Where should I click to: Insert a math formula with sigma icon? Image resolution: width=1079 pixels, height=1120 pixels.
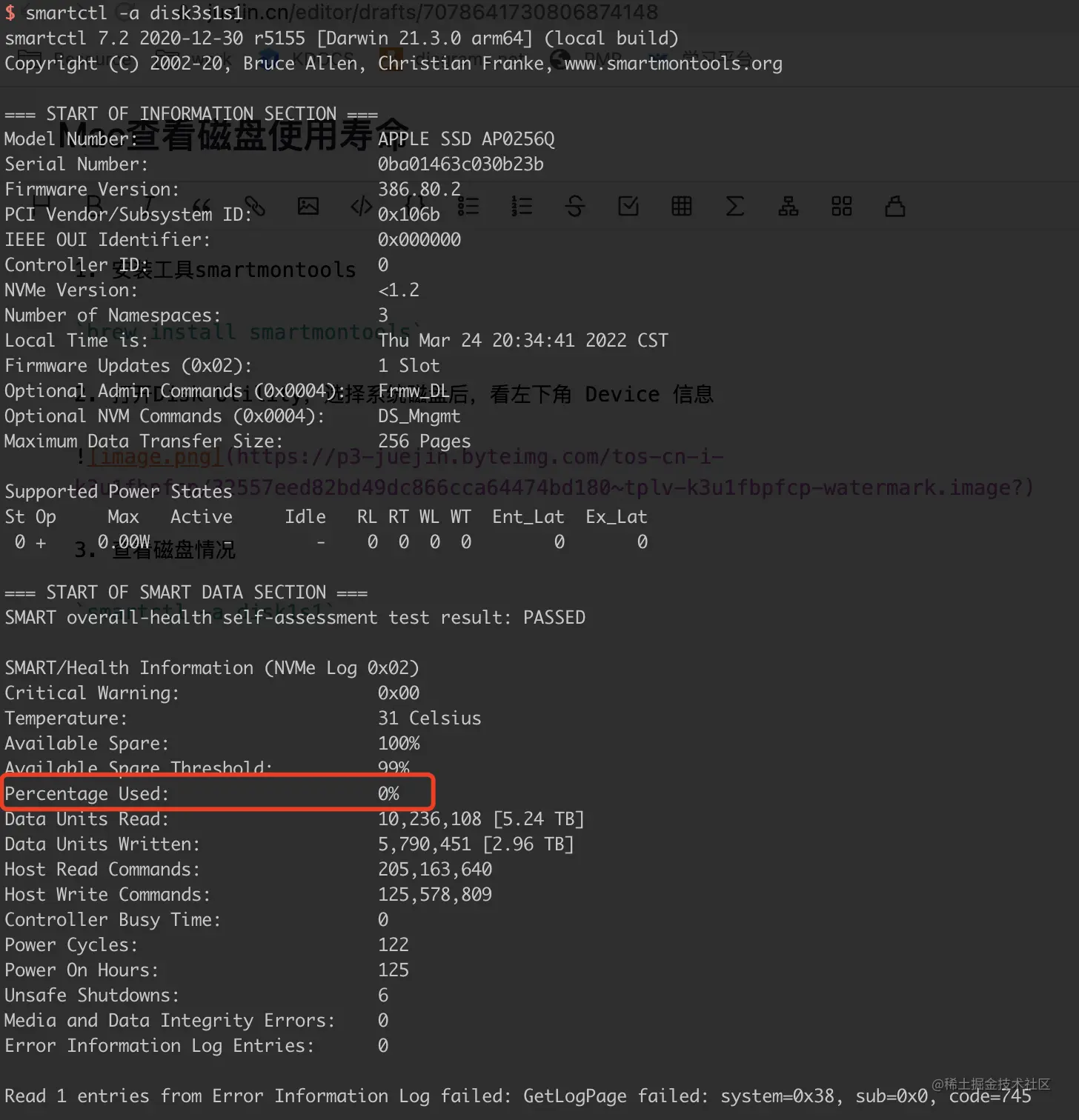point(735,206)
